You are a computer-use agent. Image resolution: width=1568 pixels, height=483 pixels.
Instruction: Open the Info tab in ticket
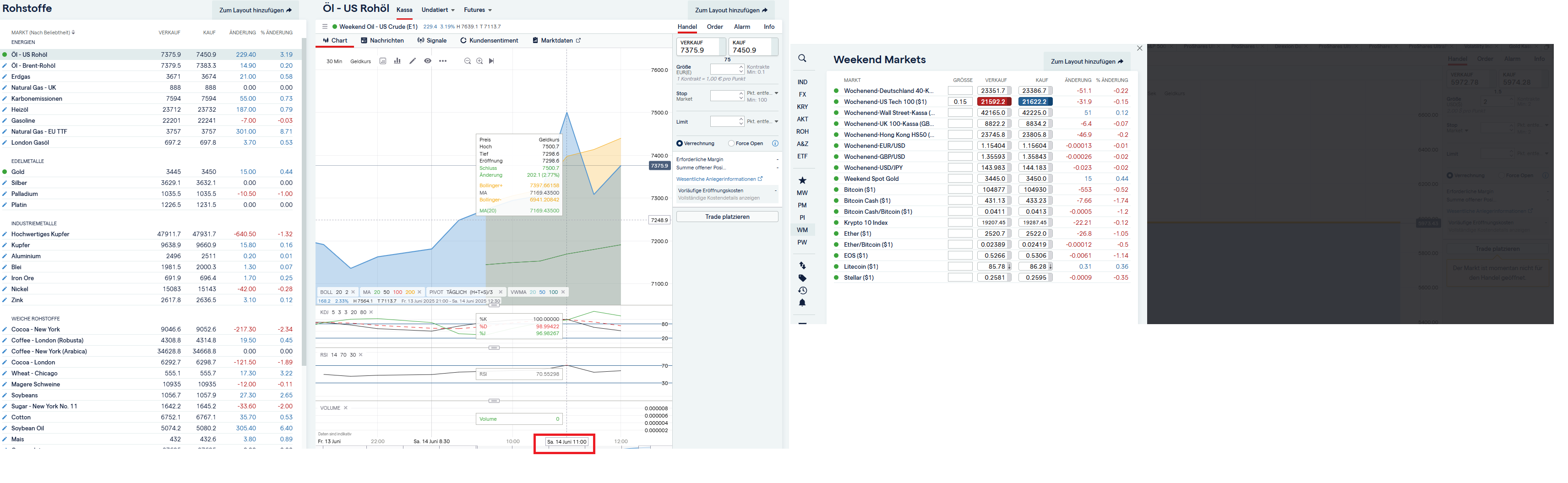click(769, 27)
